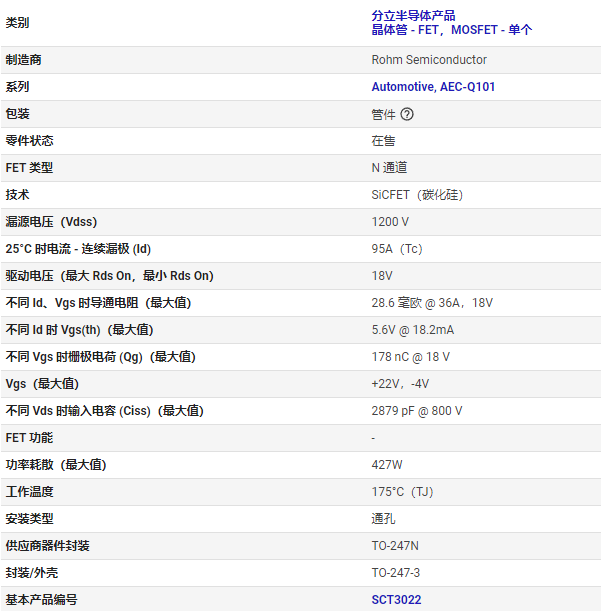Click the Rohm Semiconductor manufacturer value
The image size is (601, 611).
429,60
